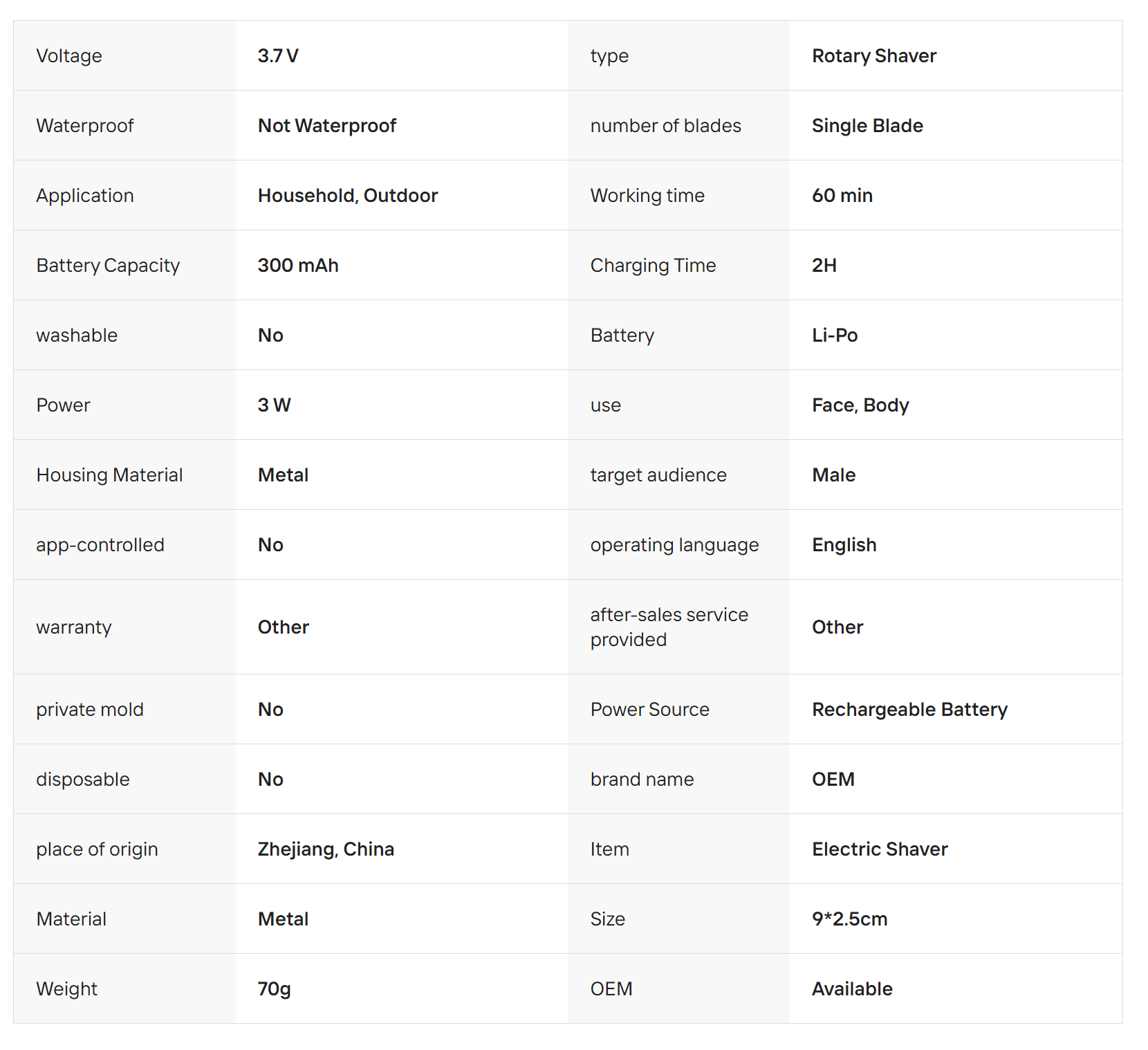Click the after-sales service provided label

(669, 627)
